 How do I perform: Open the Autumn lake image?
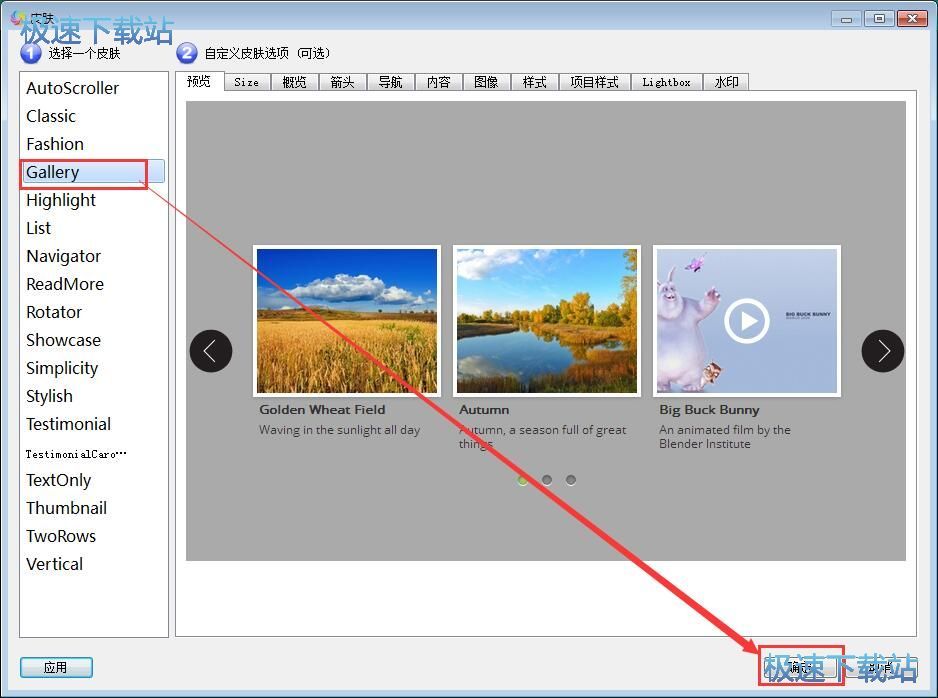547,321
